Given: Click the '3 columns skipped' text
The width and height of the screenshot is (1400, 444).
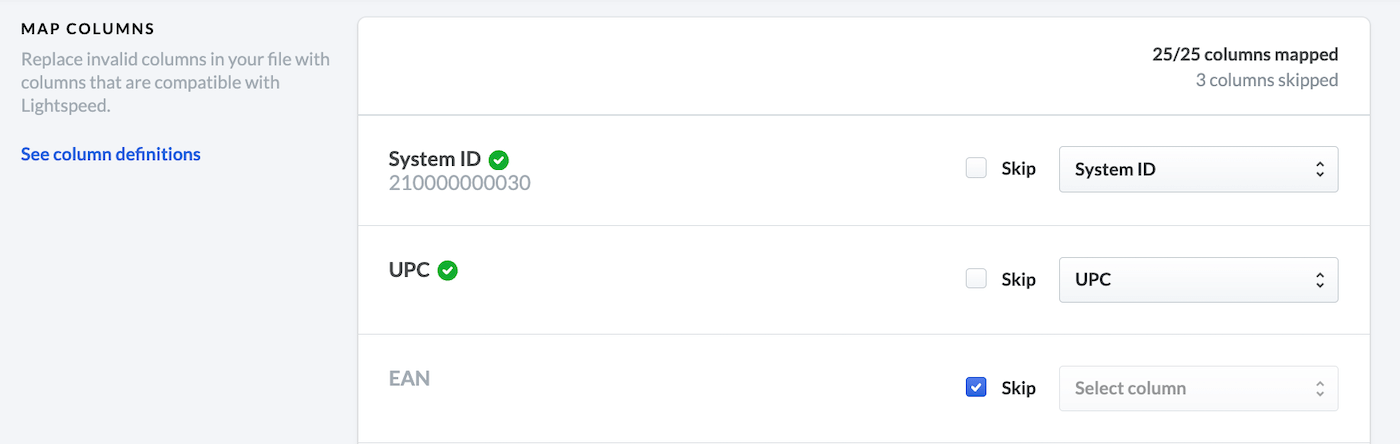Looking at the screenshot, I should tap(1267, 80).
